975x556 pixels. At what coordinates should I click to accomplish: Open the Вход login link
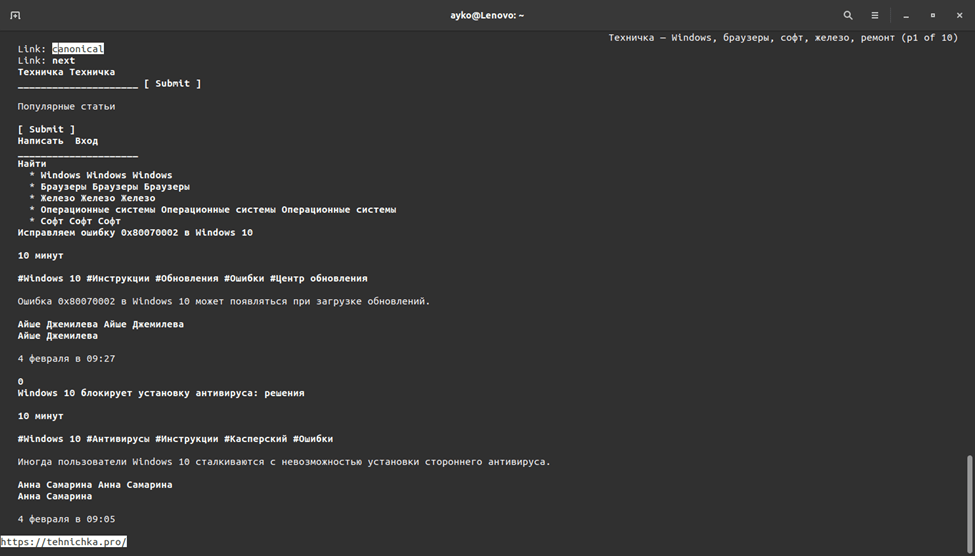pos(86,141)
